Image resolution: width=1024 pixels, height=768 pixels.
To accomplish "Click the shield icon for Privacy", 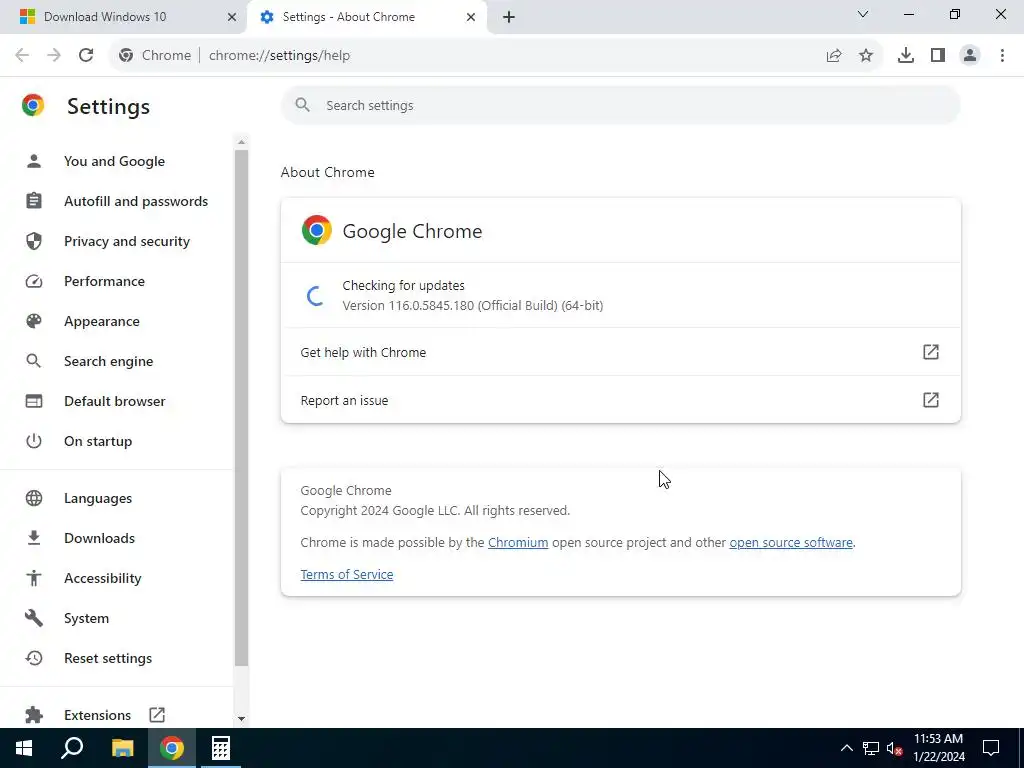I will click(x=34, y=241).
